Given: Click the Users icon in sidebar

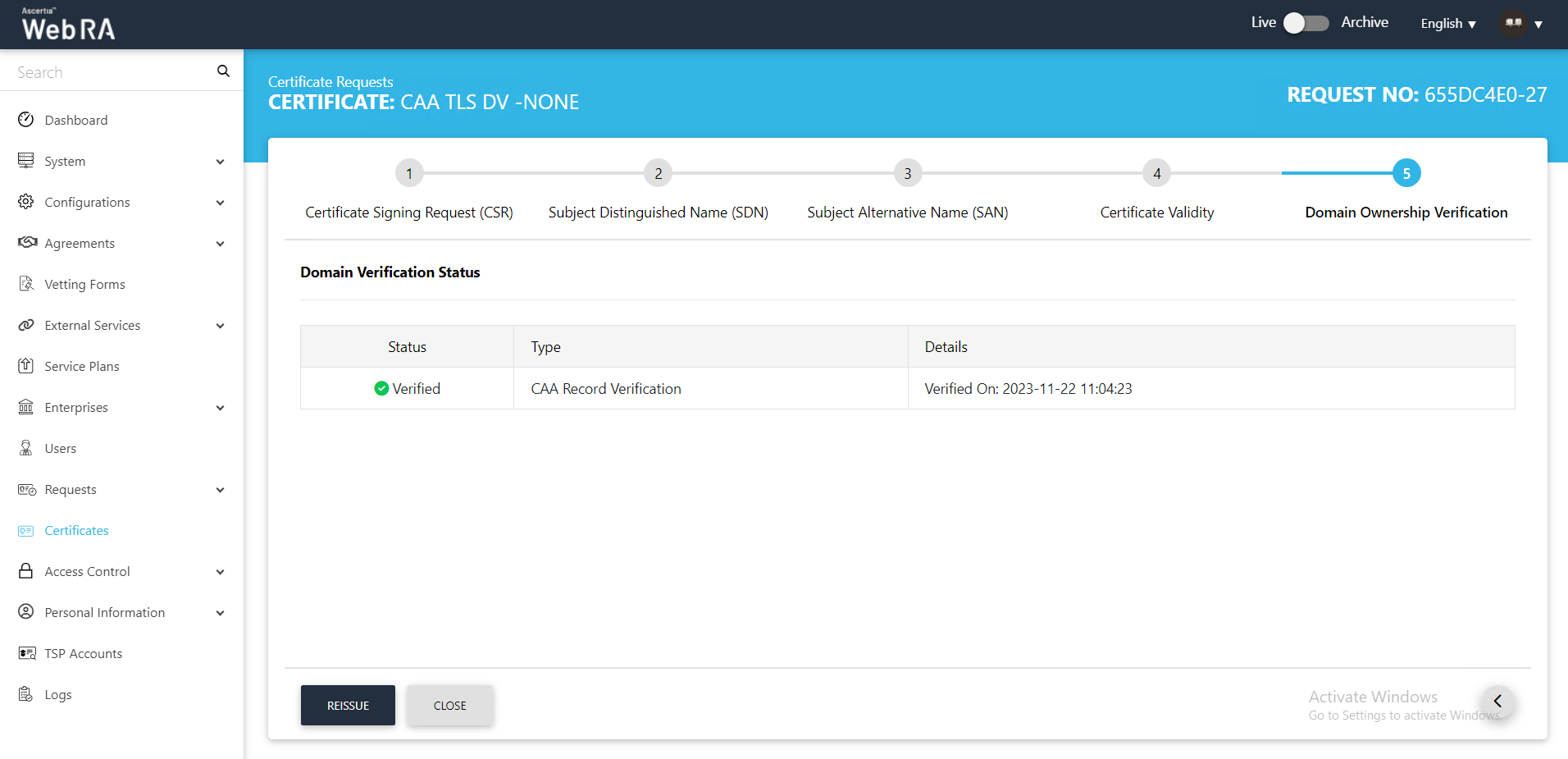Looking at the screenshot, I should click(26, 448).
